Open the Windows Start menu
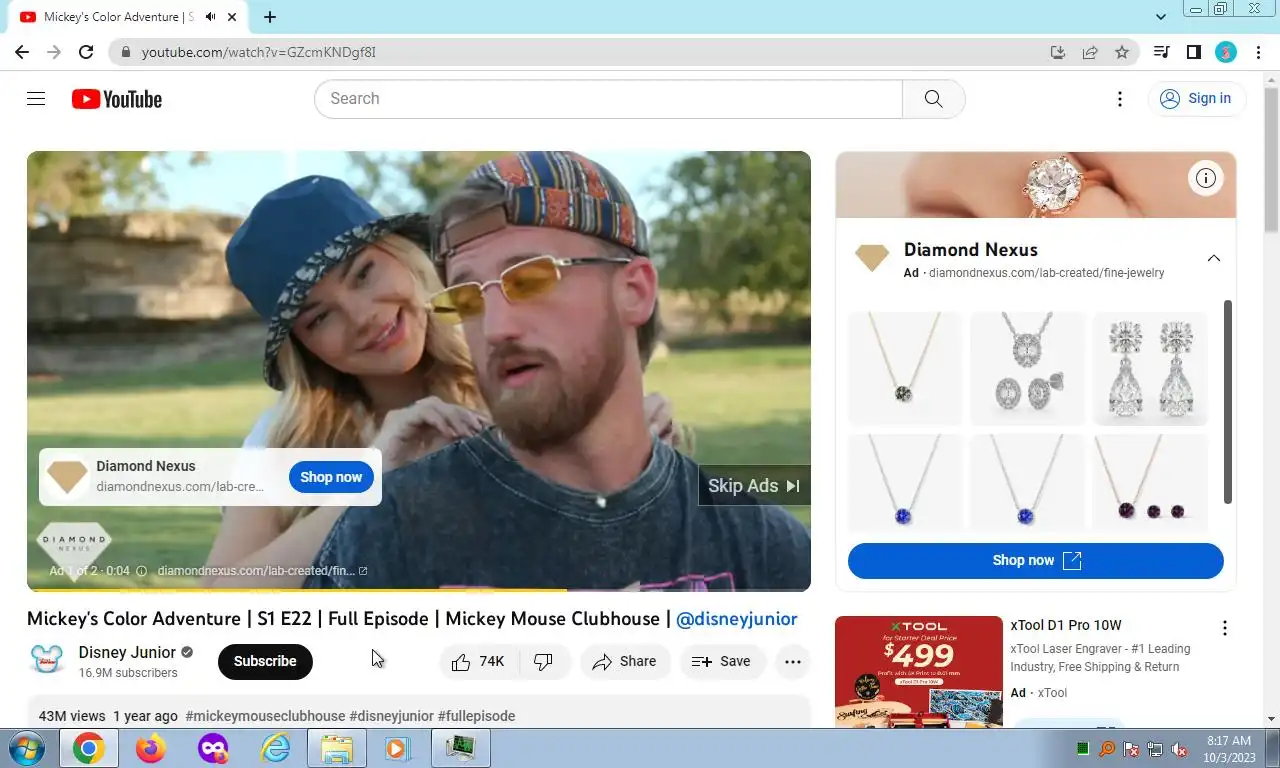1280x768 pixels. [26, 748]
